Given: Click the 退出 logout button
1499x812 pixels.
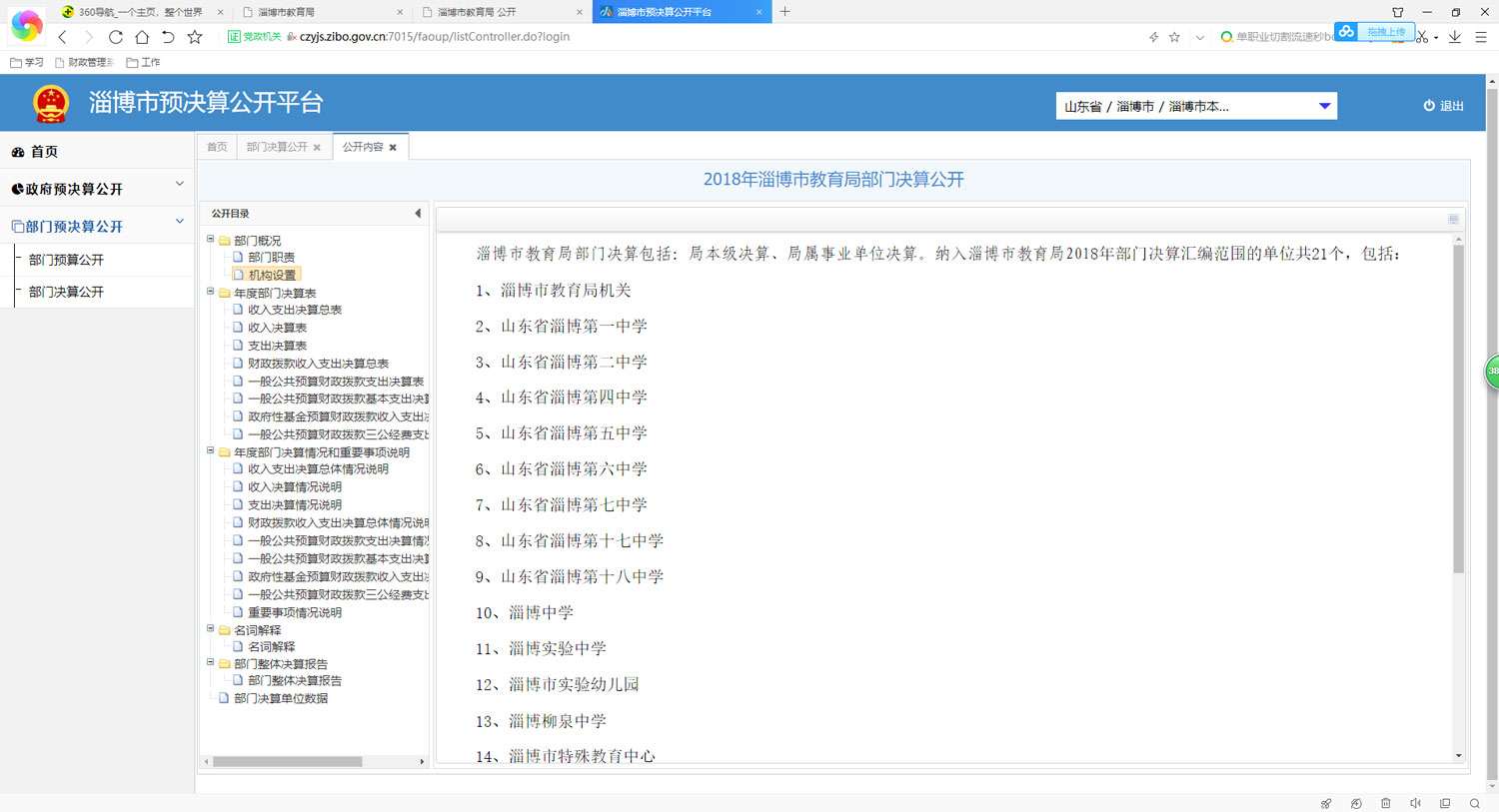Looking at the screenshot, I should tap(1443, 106).
